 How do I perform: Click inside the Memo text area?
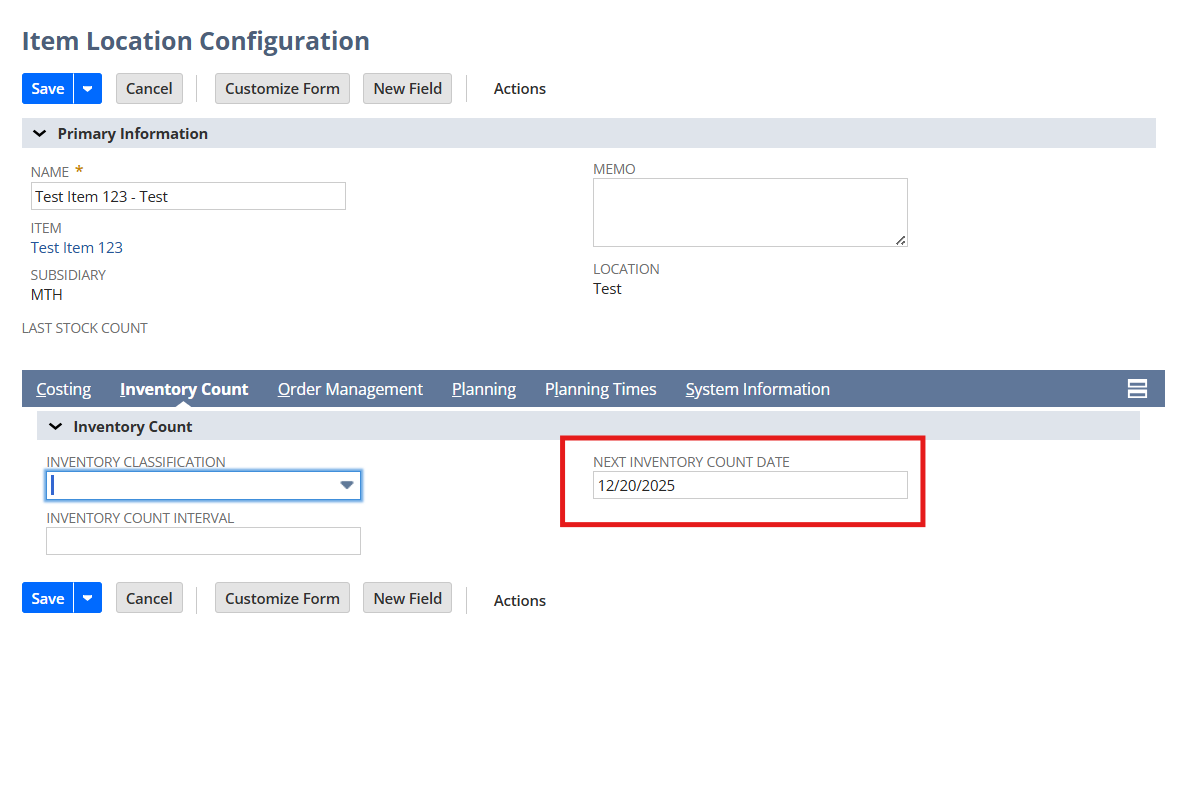749,212
